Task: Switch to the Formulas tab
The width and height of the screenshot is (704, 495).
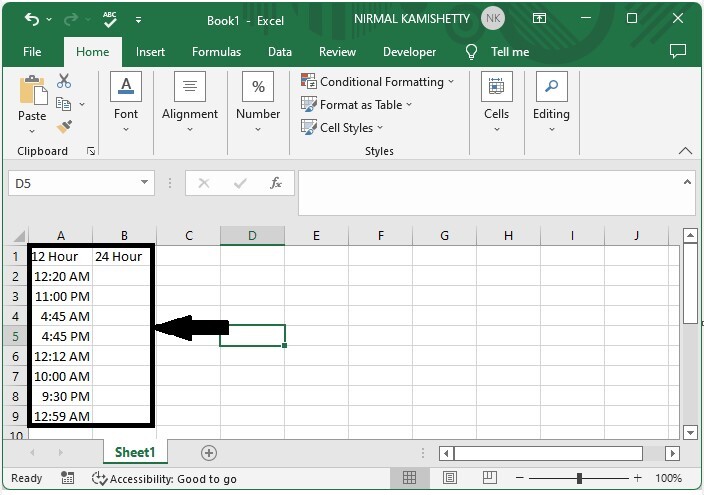Action: point(216,52)
